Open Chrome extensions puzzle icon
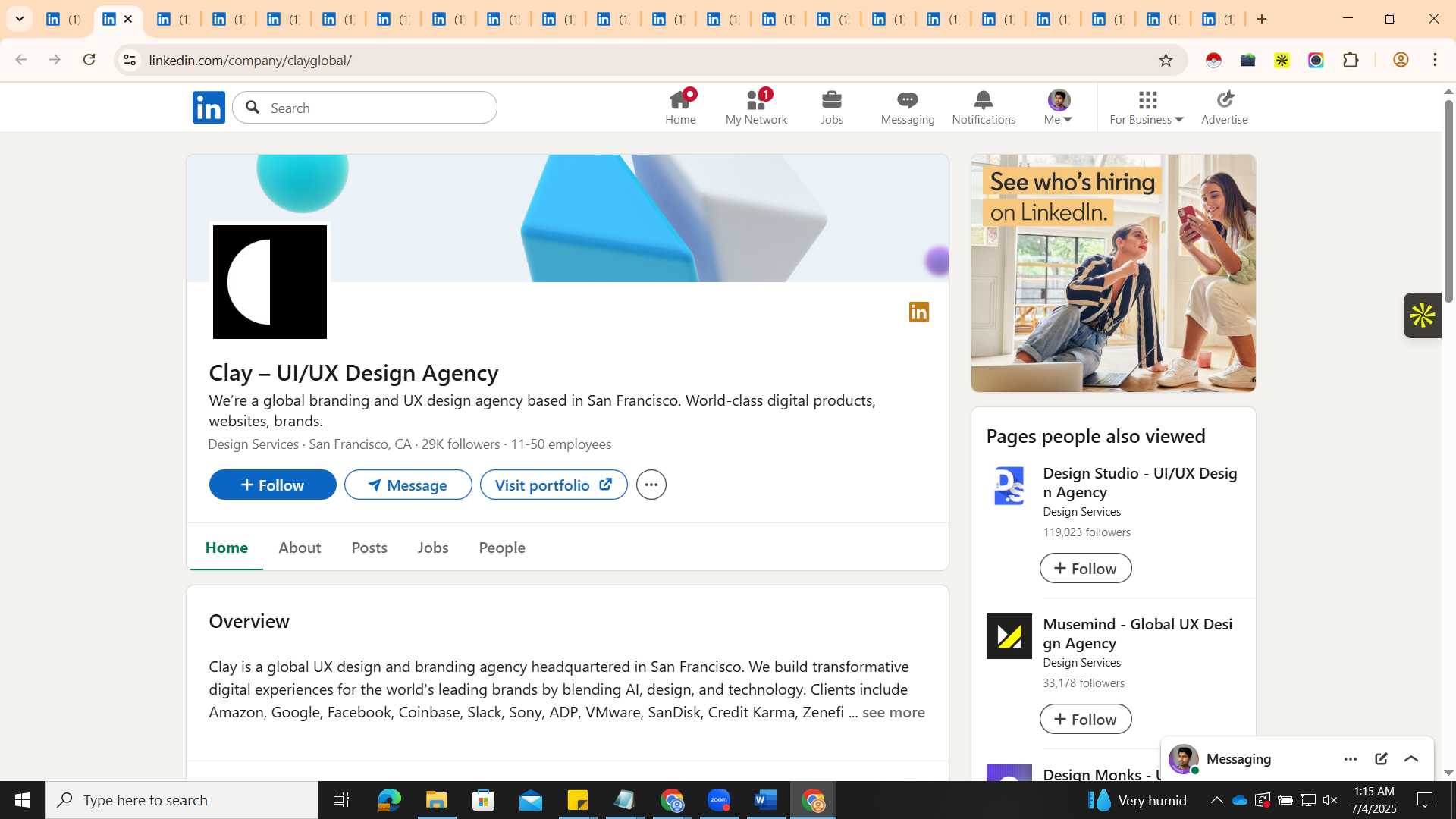 pyautogui.click(x=1351, y=60)
